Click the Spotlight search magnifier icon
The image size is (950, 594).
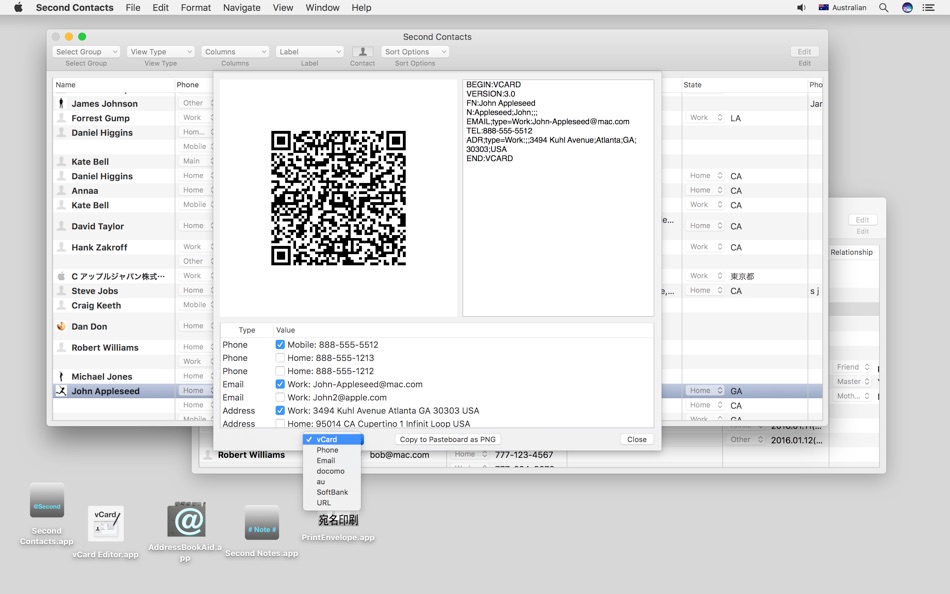click(x=883, y=8)
